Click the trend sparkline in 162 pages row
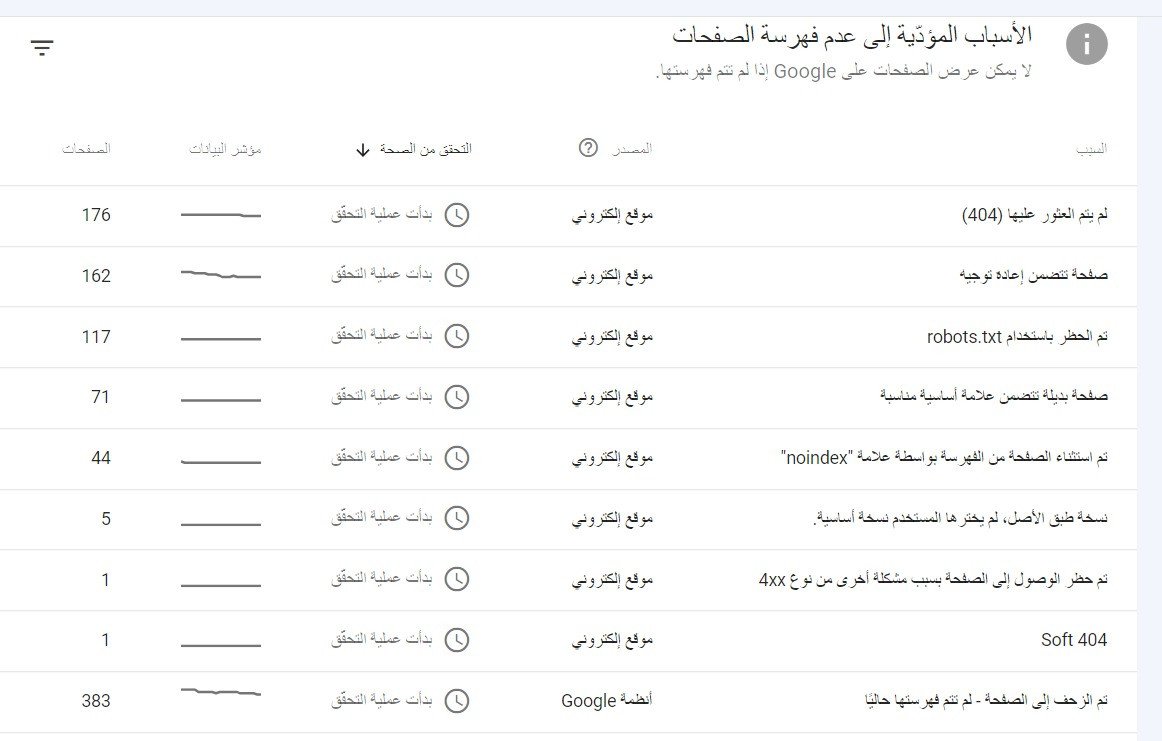Image resolution: width=1162 pixels, height=741 pixels. pos(220,275)
